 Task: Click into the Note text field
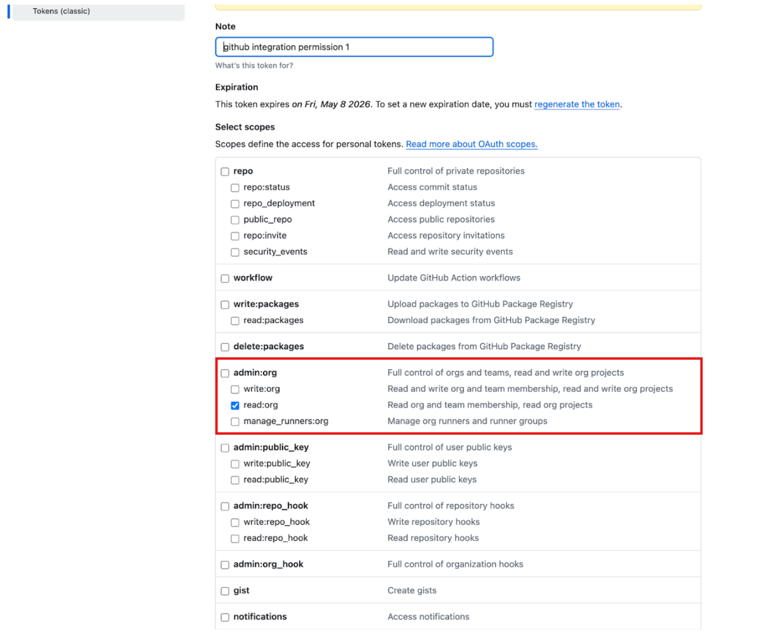tap(354, 47)
